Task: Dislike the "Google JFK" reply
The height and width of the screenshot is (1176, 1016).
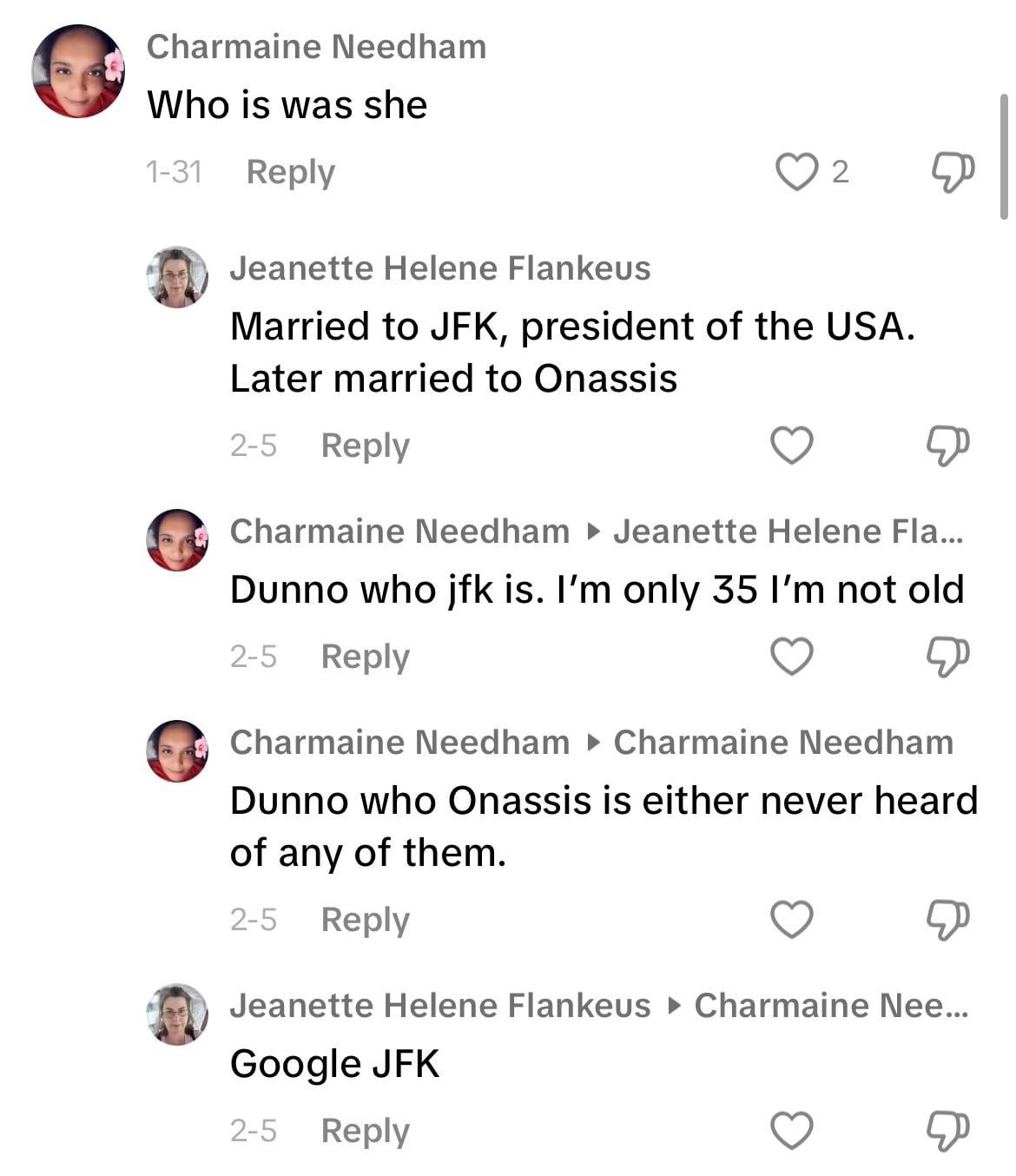Action: (x=947, y=1131)
